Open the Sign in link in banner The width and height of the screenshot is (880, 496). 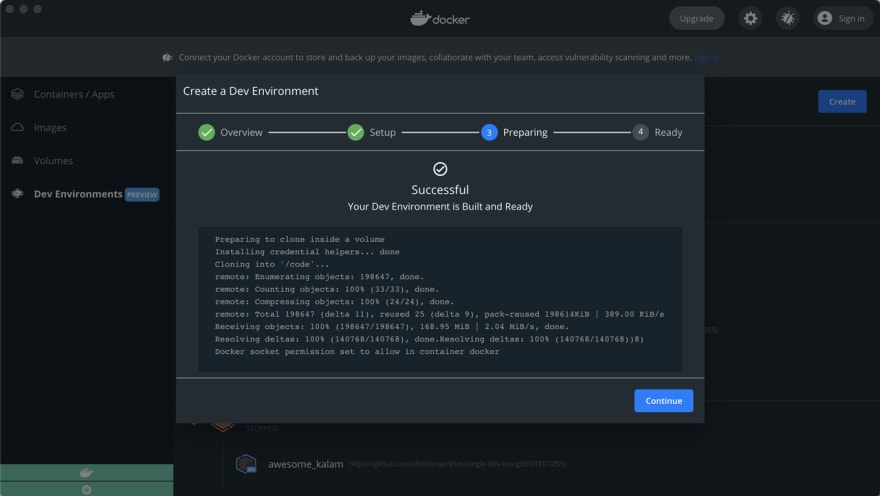point(707,57)
